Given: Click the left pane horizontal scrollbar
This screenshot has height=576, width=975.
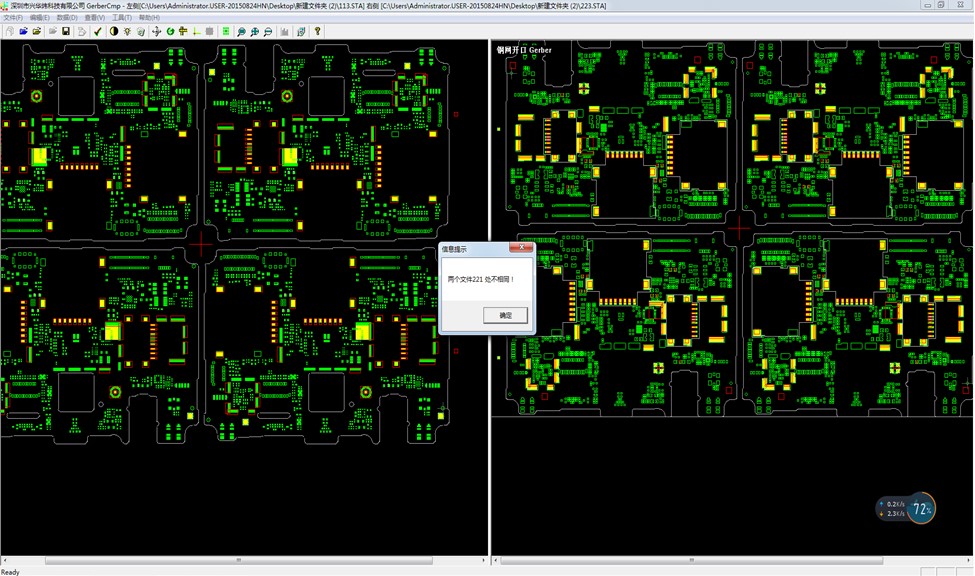Looking at the screenshot, I should click(x=240, y=561).
